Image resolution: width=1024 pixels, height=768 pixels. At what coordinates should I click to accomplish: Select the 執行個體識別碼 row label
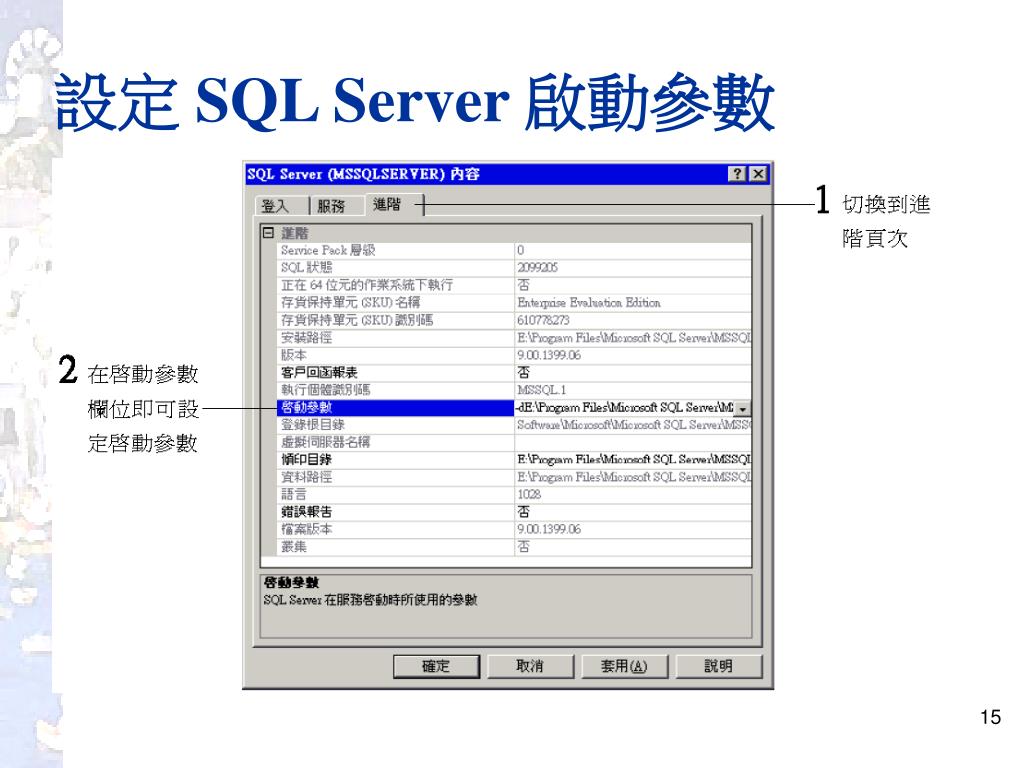click(326, 390)
